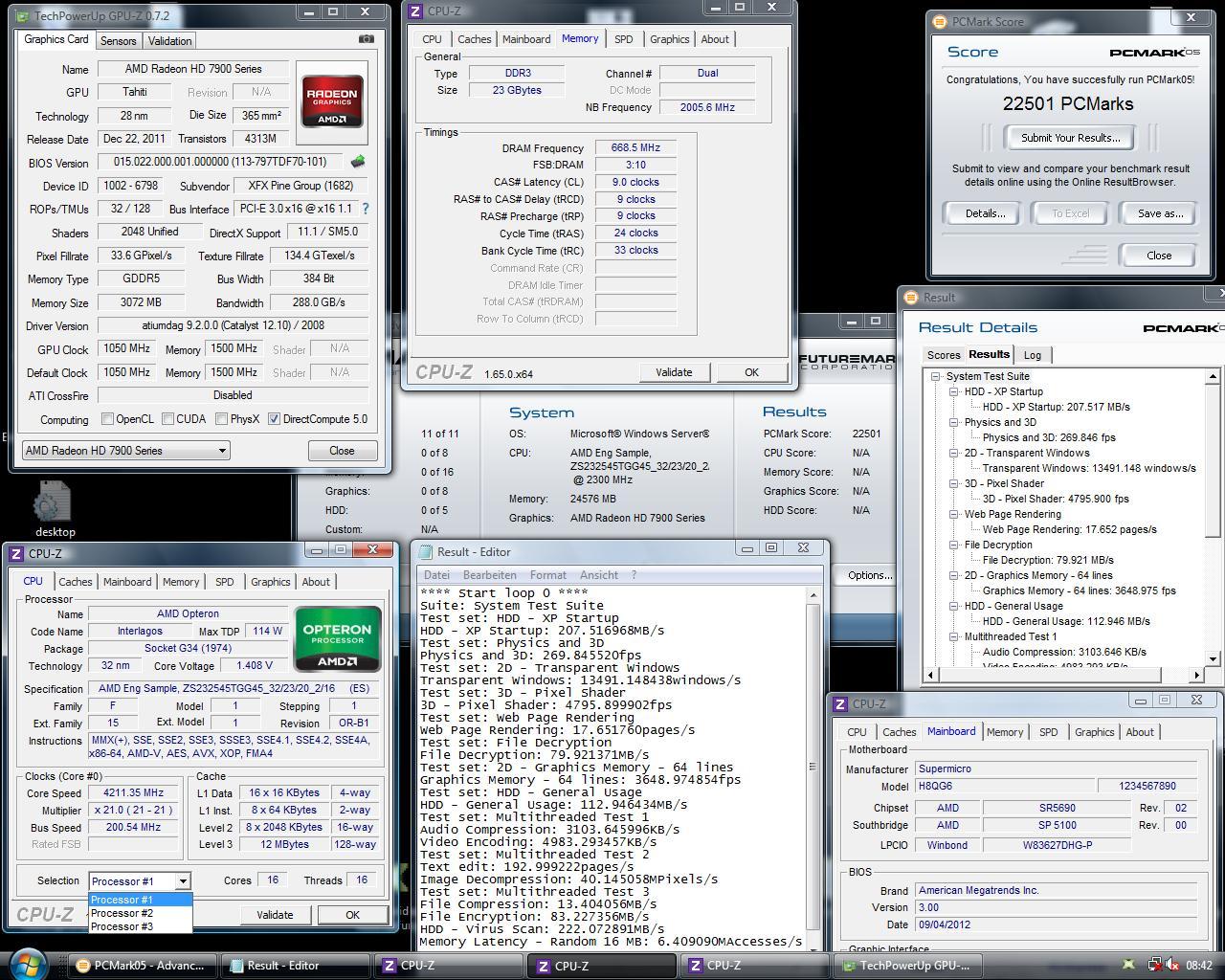
Task: Select Processor #2 in the dropdown list
Action: (x=141, y=913)
